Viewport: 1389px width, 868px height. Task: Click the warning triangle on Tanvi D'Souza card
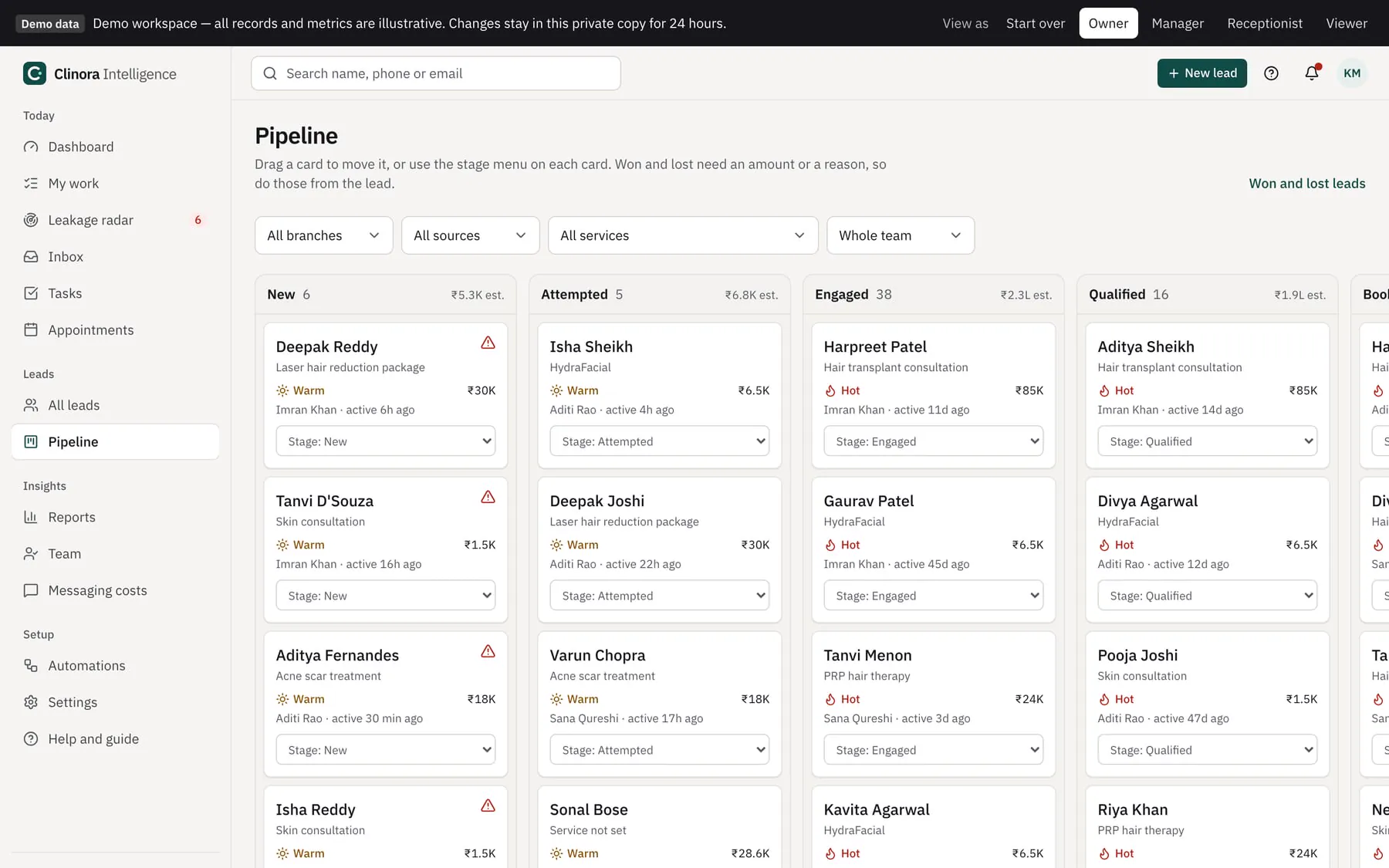tap(488, 497)
